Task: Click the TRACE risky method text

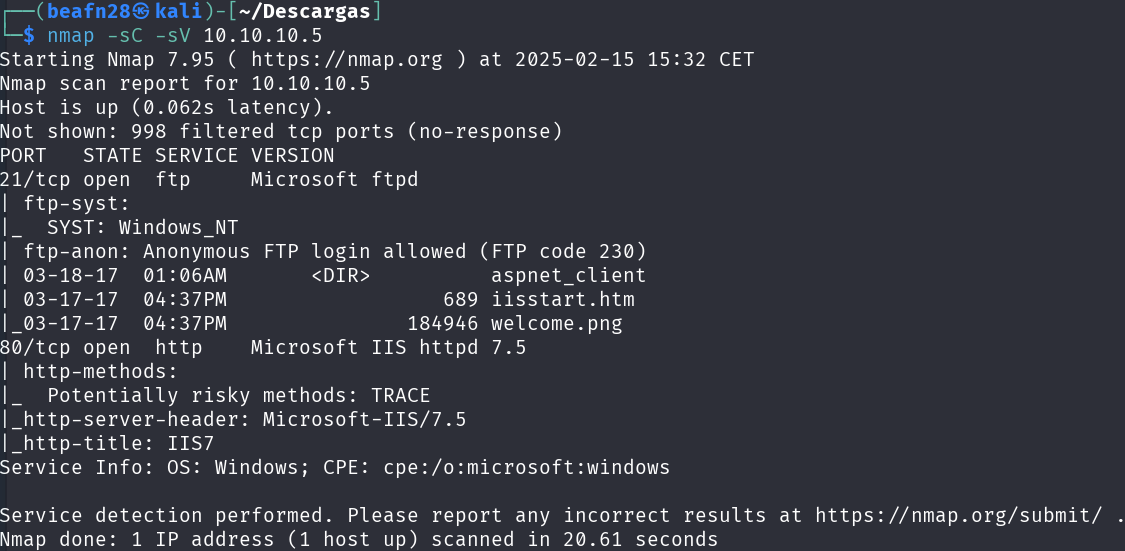Action: pyautogui.click(x=400, y=395)
